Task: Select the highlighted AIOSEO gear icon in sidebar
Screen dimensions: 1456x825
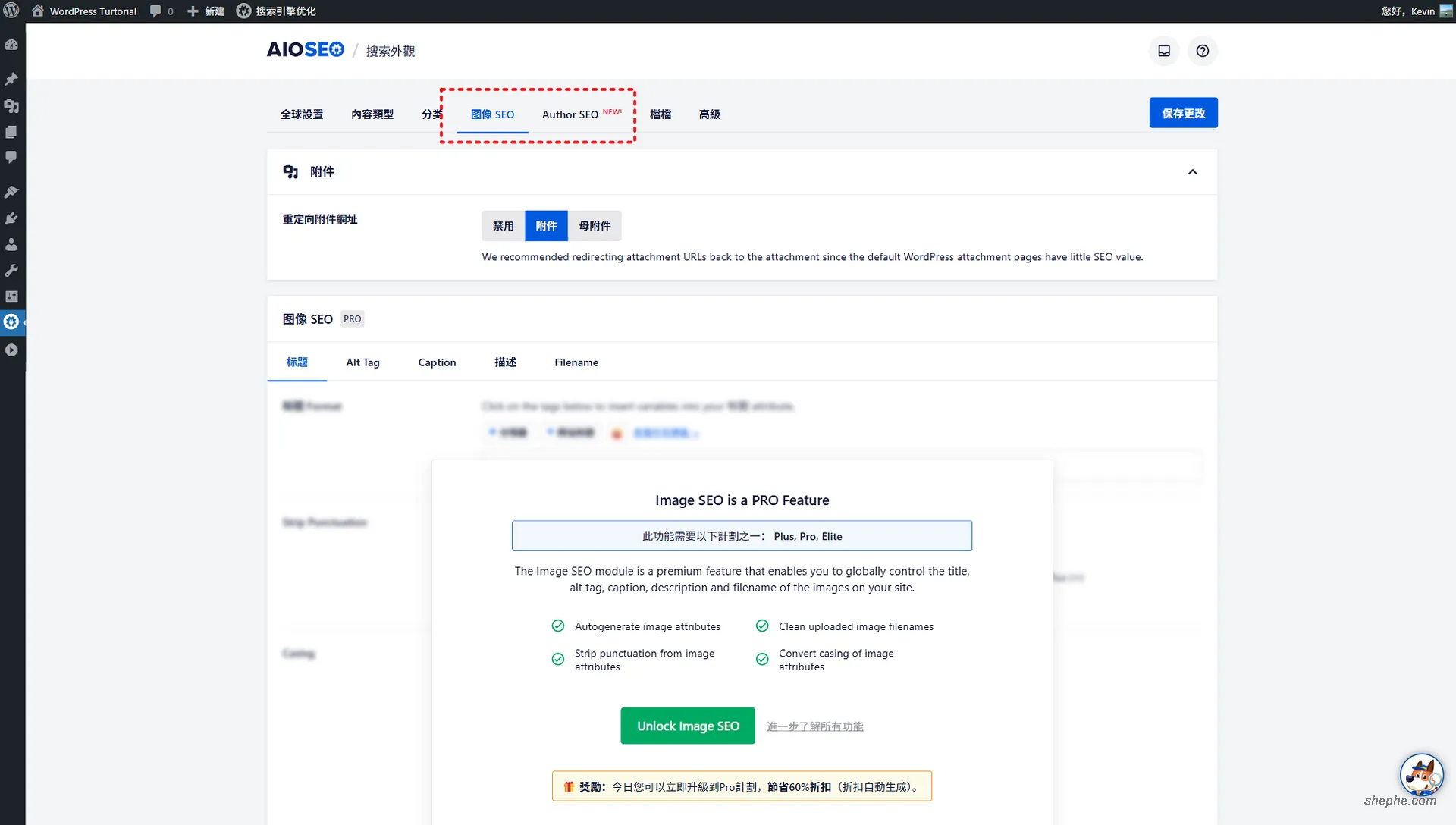Action: tap(11, 322)
